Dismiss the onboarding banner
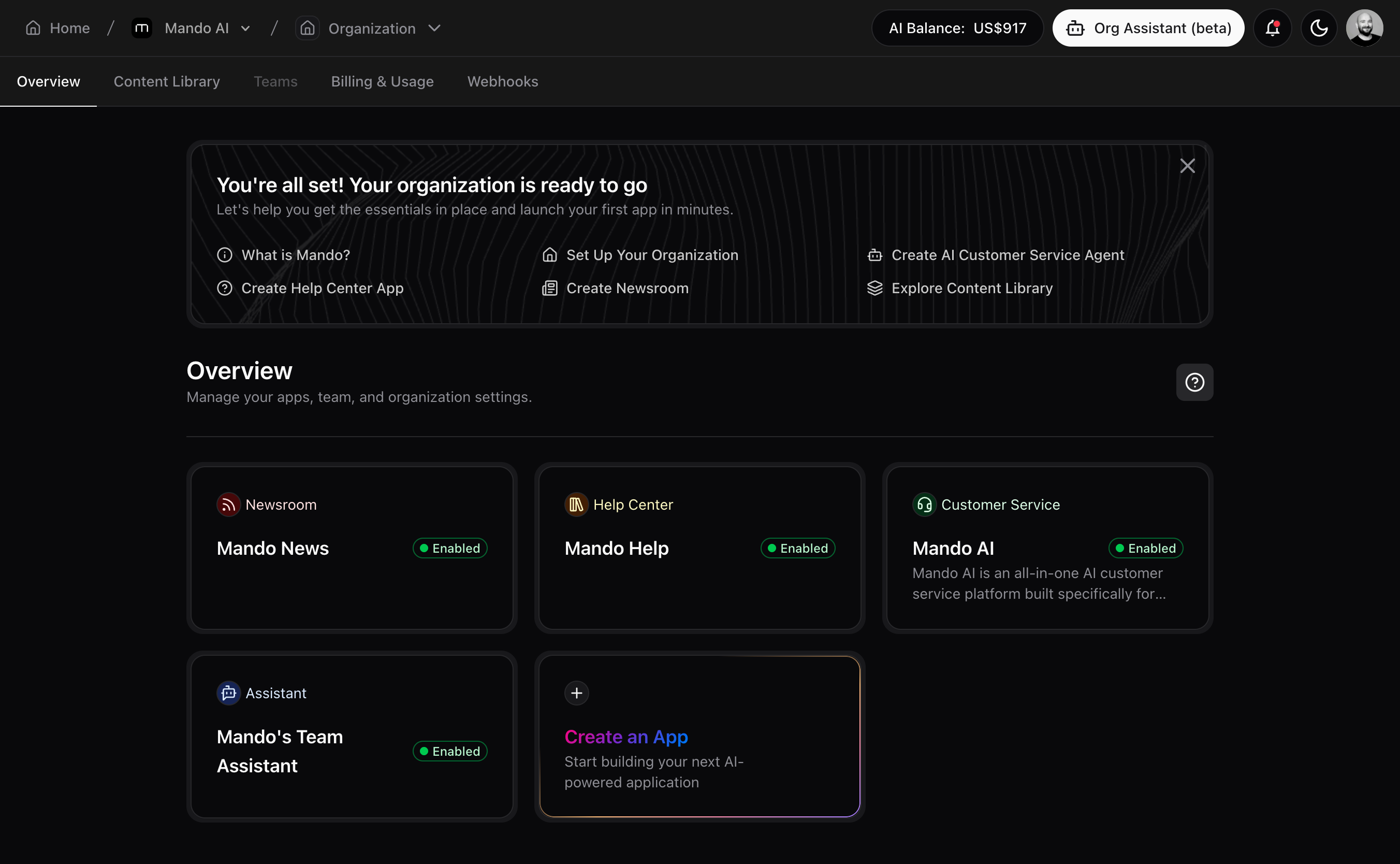The width and height of the screenshot is (1400, 864). (x=1187, y=166)
